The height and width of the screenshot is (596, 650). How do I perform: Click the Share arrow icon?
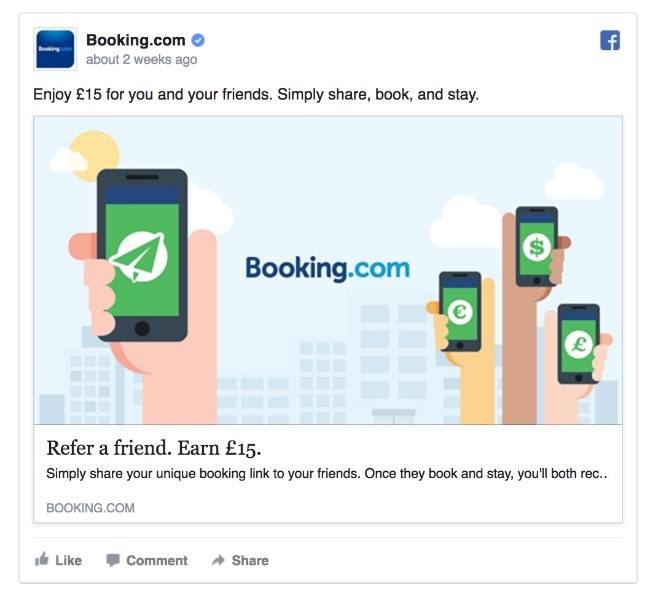pyautogui.click(x=218, y=560)
